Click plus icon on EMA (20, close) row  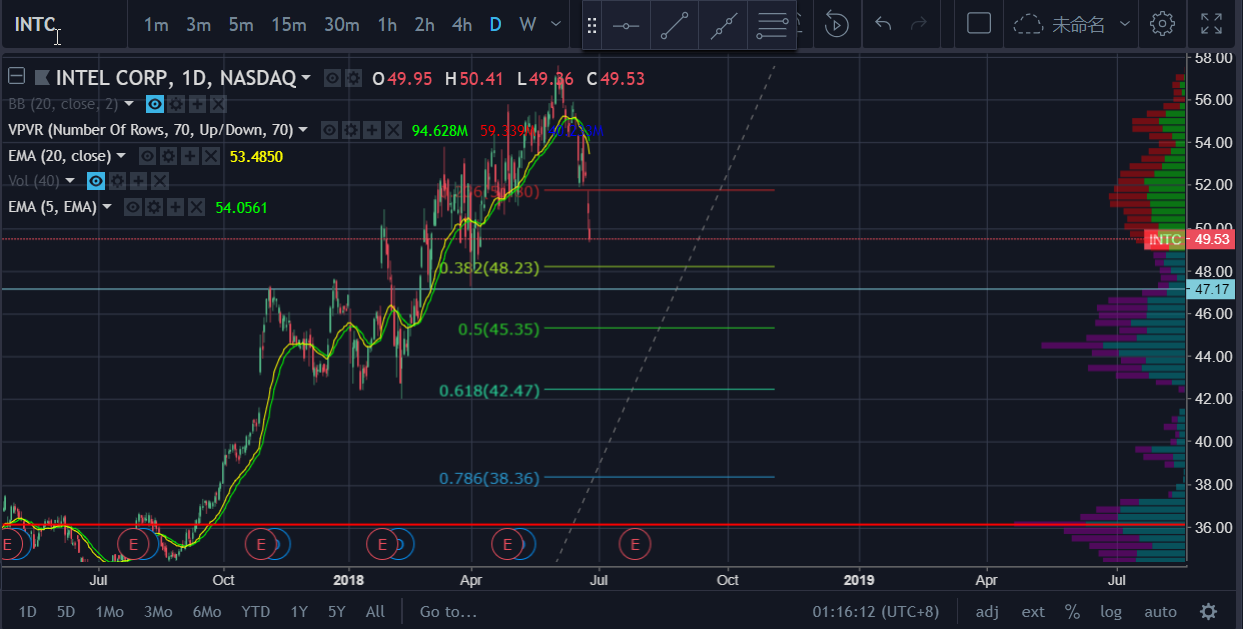pyautogui.click(x=189, y=156)
